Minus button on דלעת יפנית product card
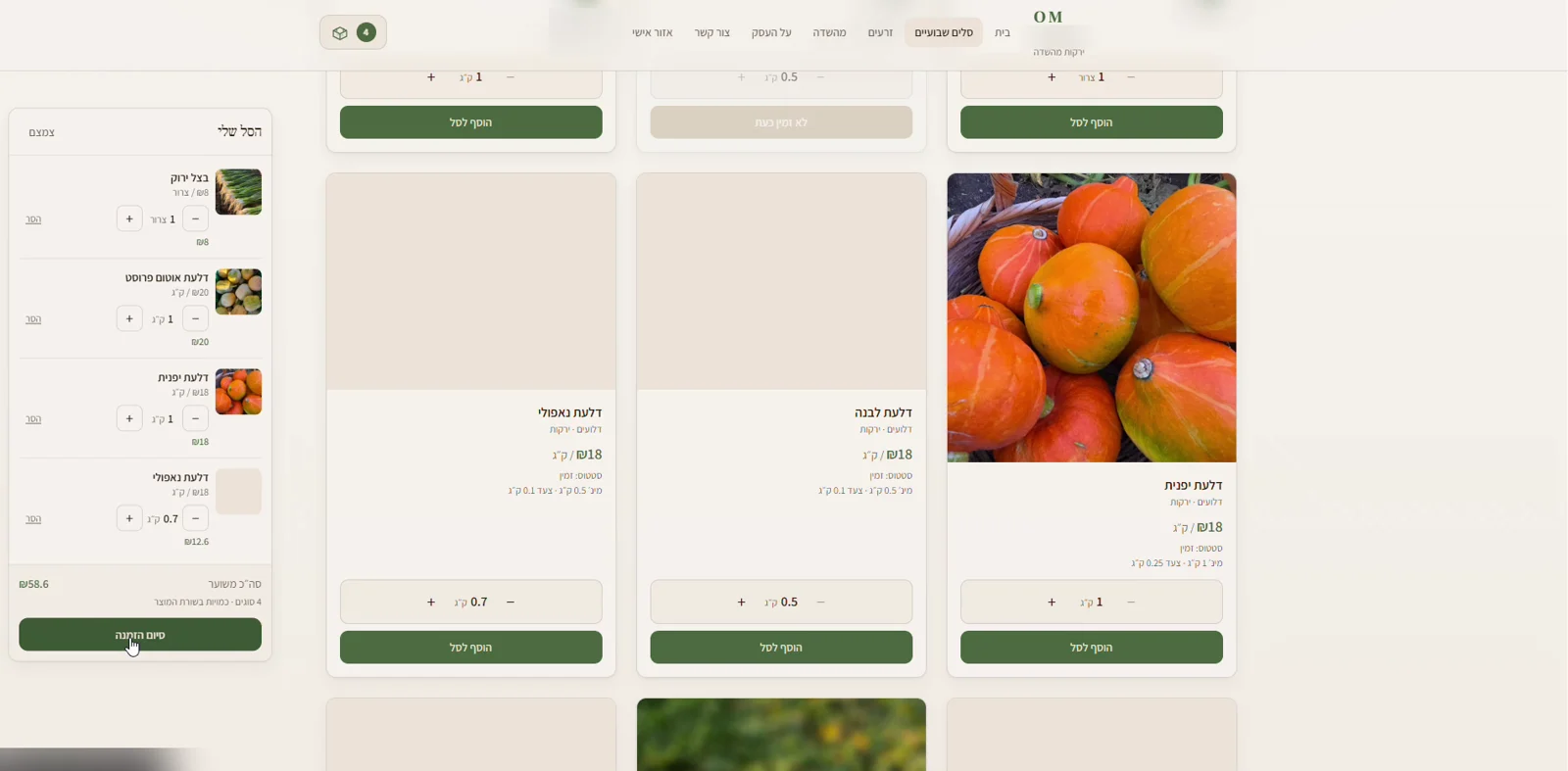1568x771 pixels. coord(1131,602)
